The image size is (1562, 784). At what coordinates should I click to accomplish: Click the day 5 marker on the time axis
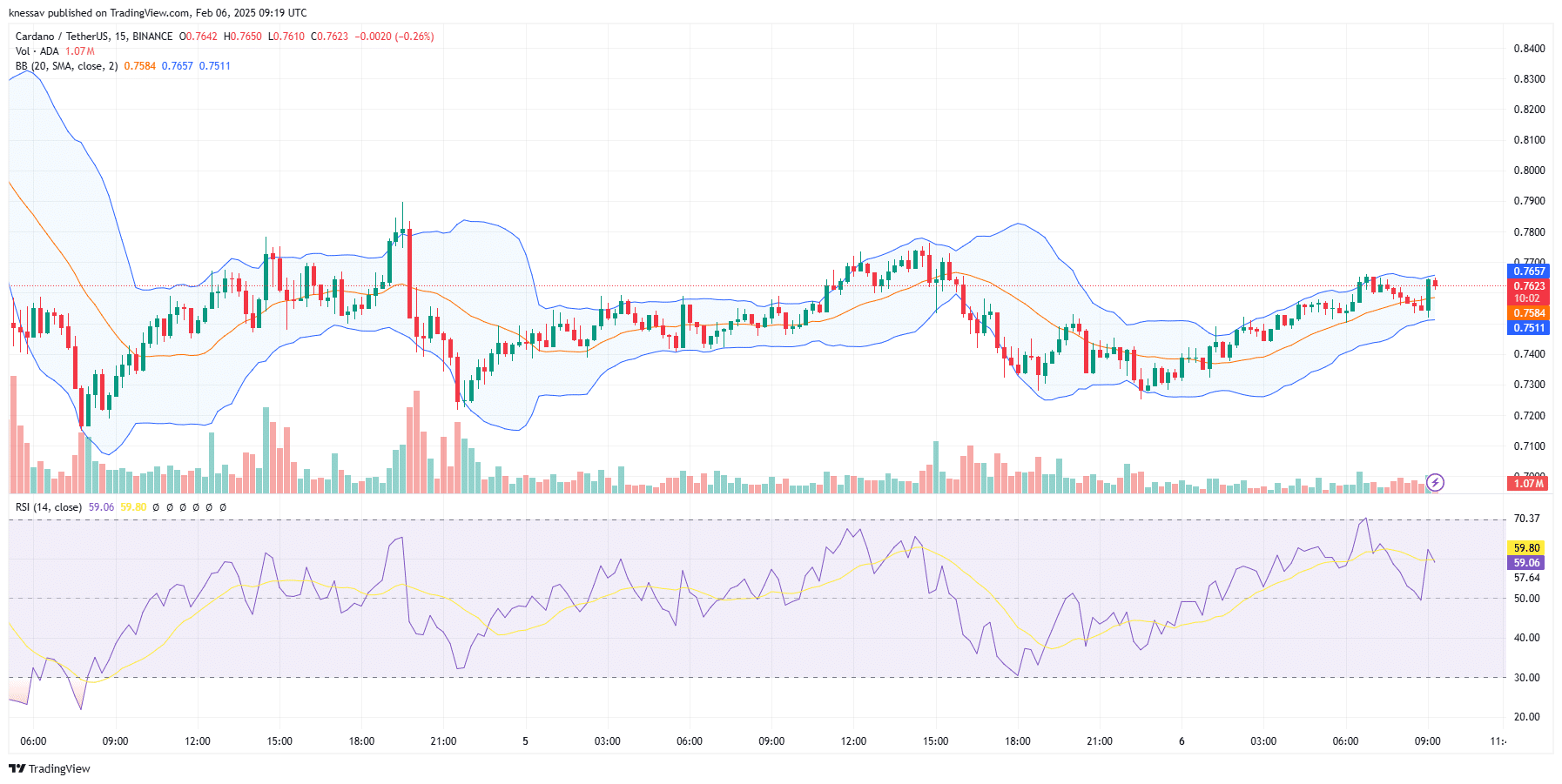click(525, 741)
